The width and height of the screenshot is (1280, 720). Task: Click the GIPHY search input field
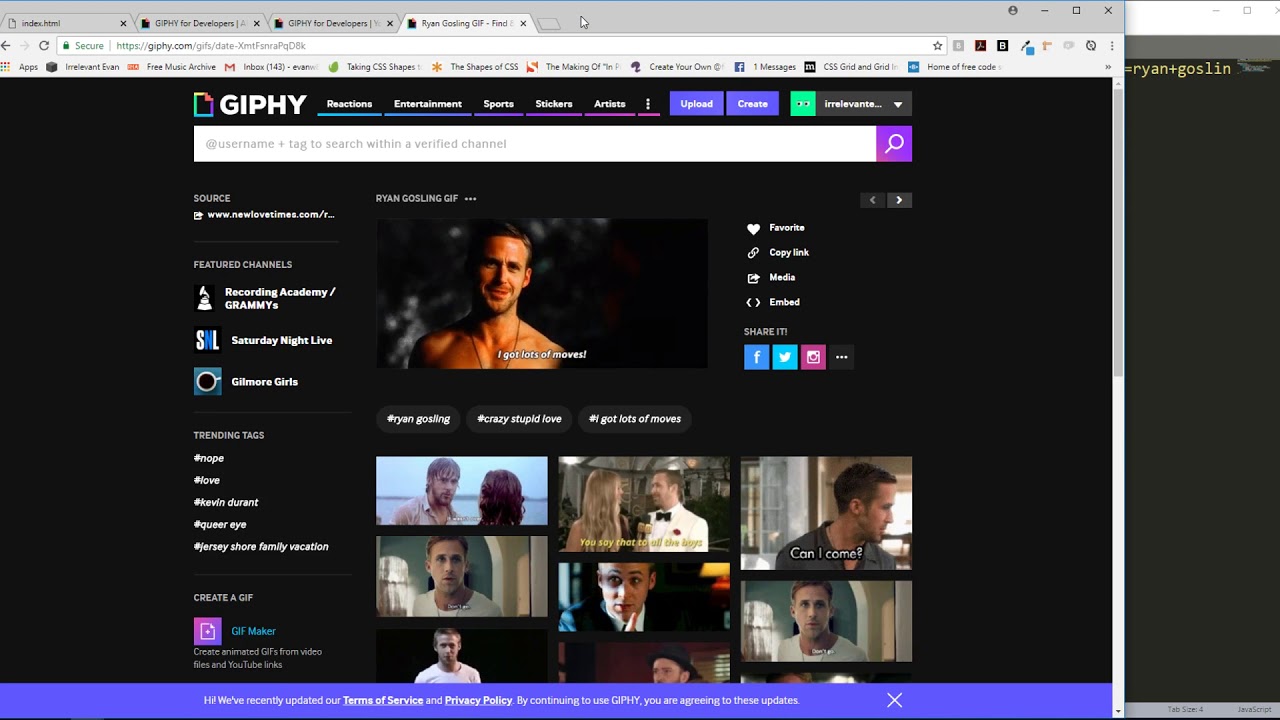pyautogui.click(x=535, y=144)
